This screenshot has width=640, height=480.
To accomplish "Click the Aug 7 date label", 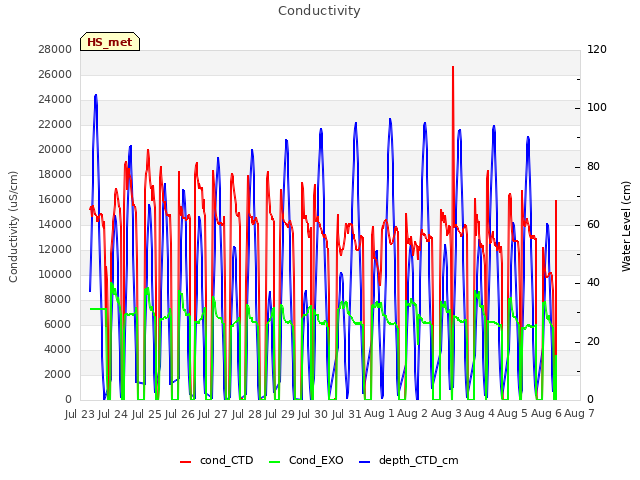I will pyautogui.click(x=579, y=414).
